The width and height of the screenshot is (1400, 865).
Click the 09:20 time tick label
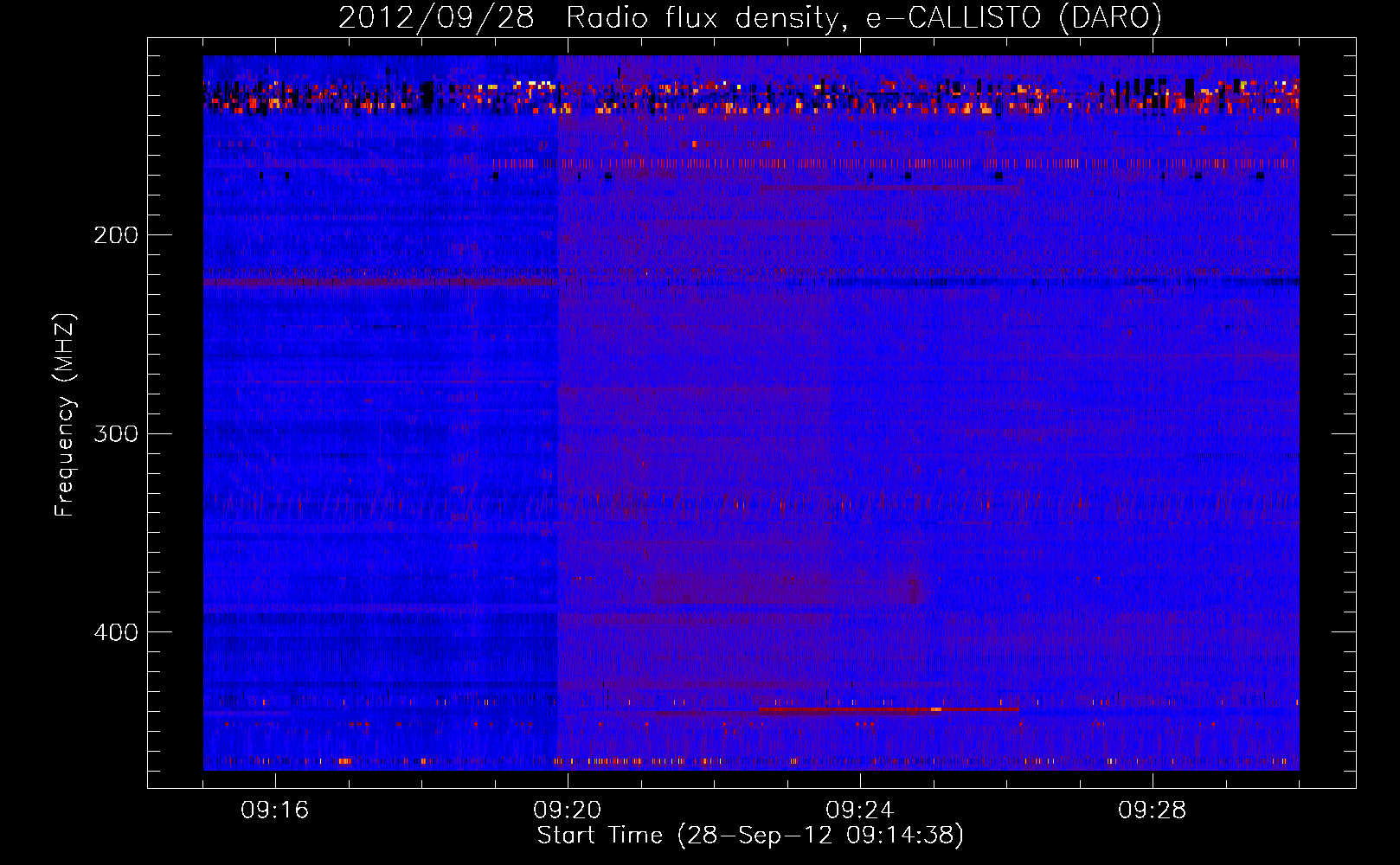pos(568,811)
